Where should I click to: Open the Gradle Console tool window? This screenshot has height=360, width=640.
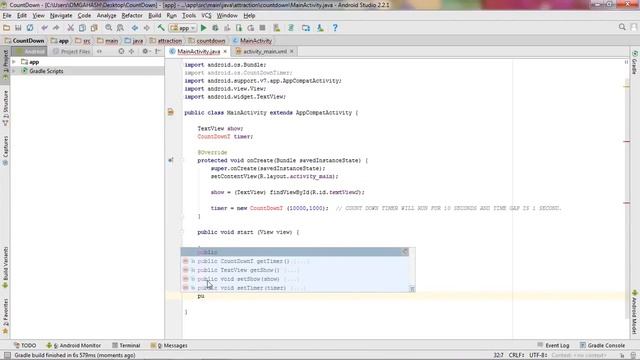click(x=602, y=345)
